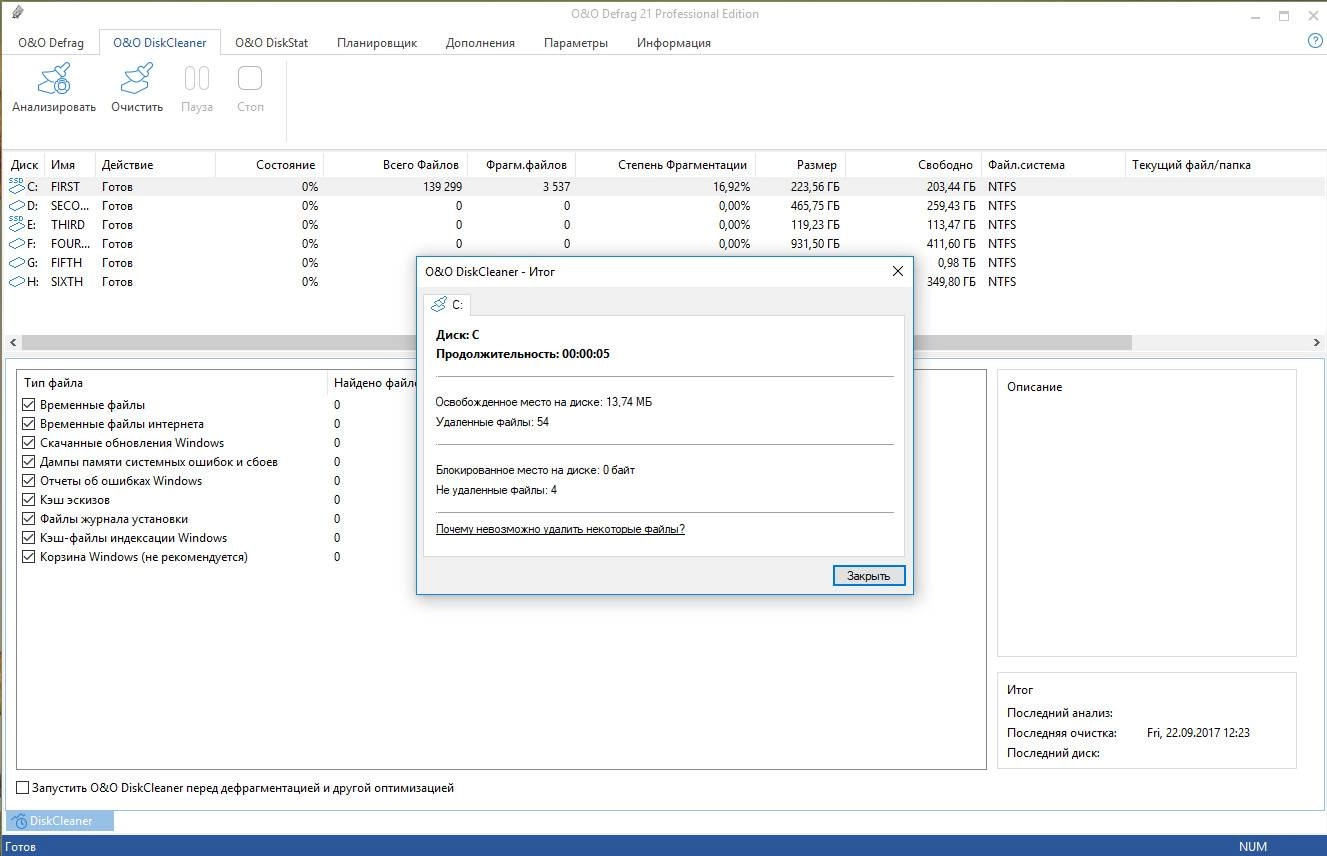Click size value 931,50 ГБ
This screenshot has height=856, width=1327.
[815, 244]
